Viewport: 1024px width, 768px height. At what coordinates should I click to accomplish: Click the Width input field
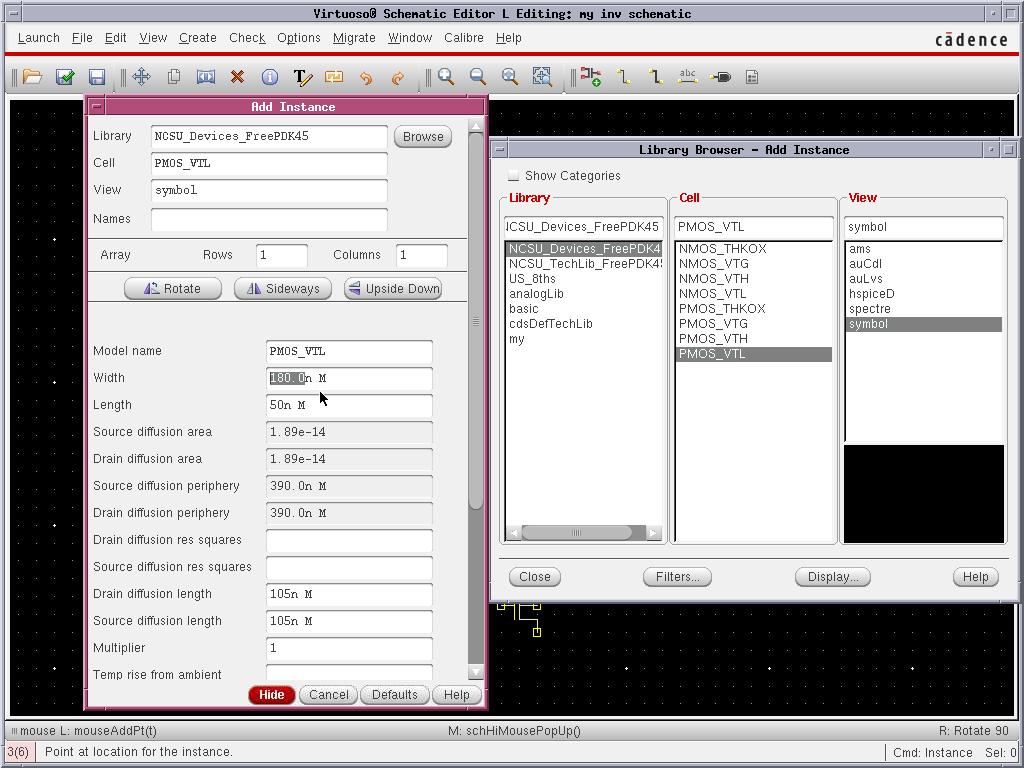349,378
